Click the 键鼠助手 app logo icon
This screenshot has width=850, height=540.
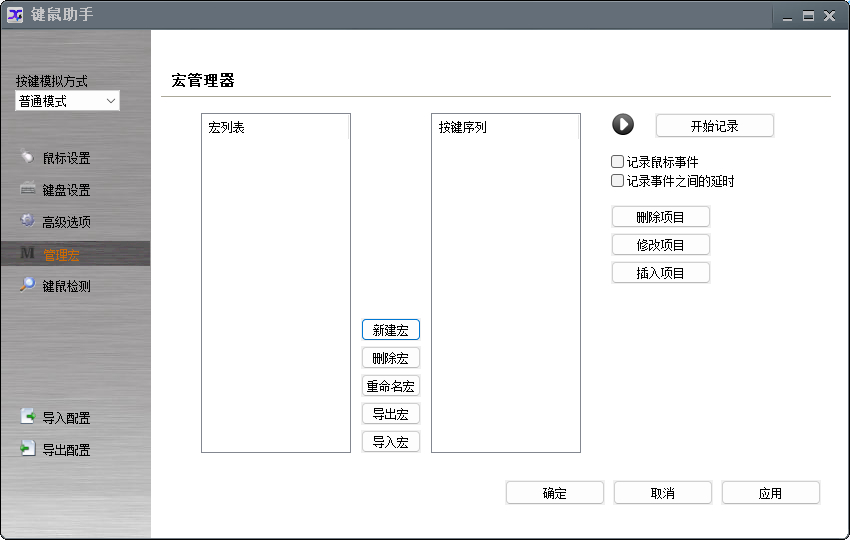tap(15, 15)
